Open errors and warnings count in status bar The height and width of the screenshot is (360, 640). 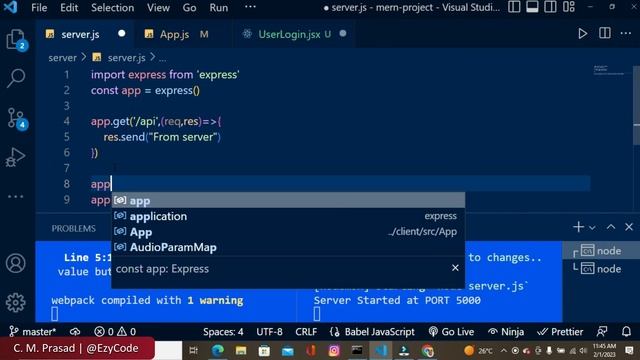click(115, 331)
